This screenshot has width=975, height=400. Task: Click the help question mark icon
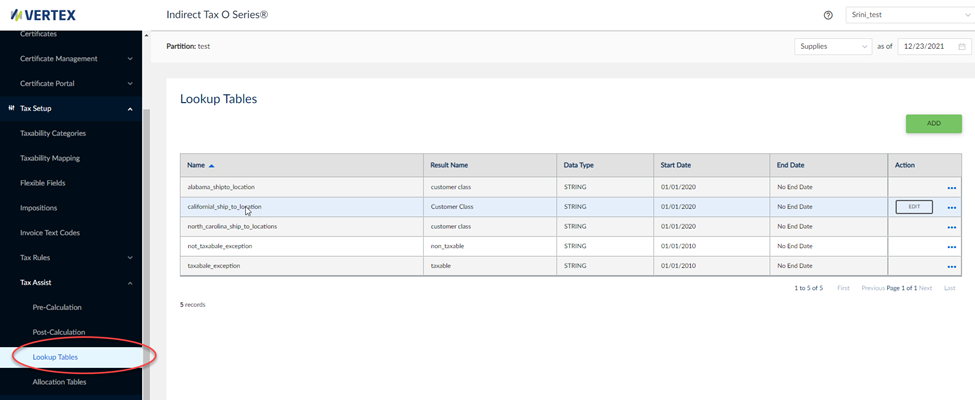coord(828,15)
